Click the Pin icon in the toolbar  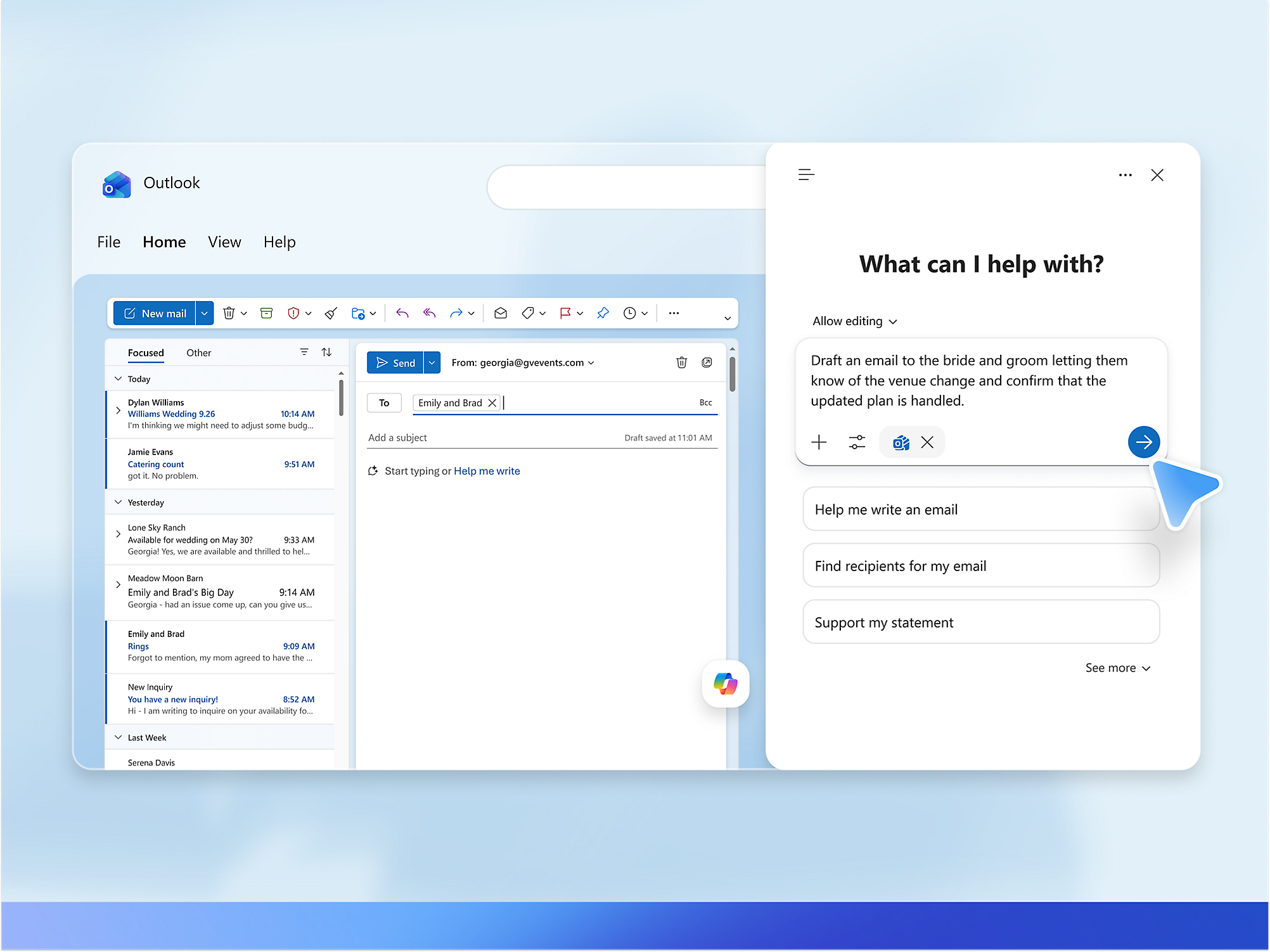coord(603,313)
